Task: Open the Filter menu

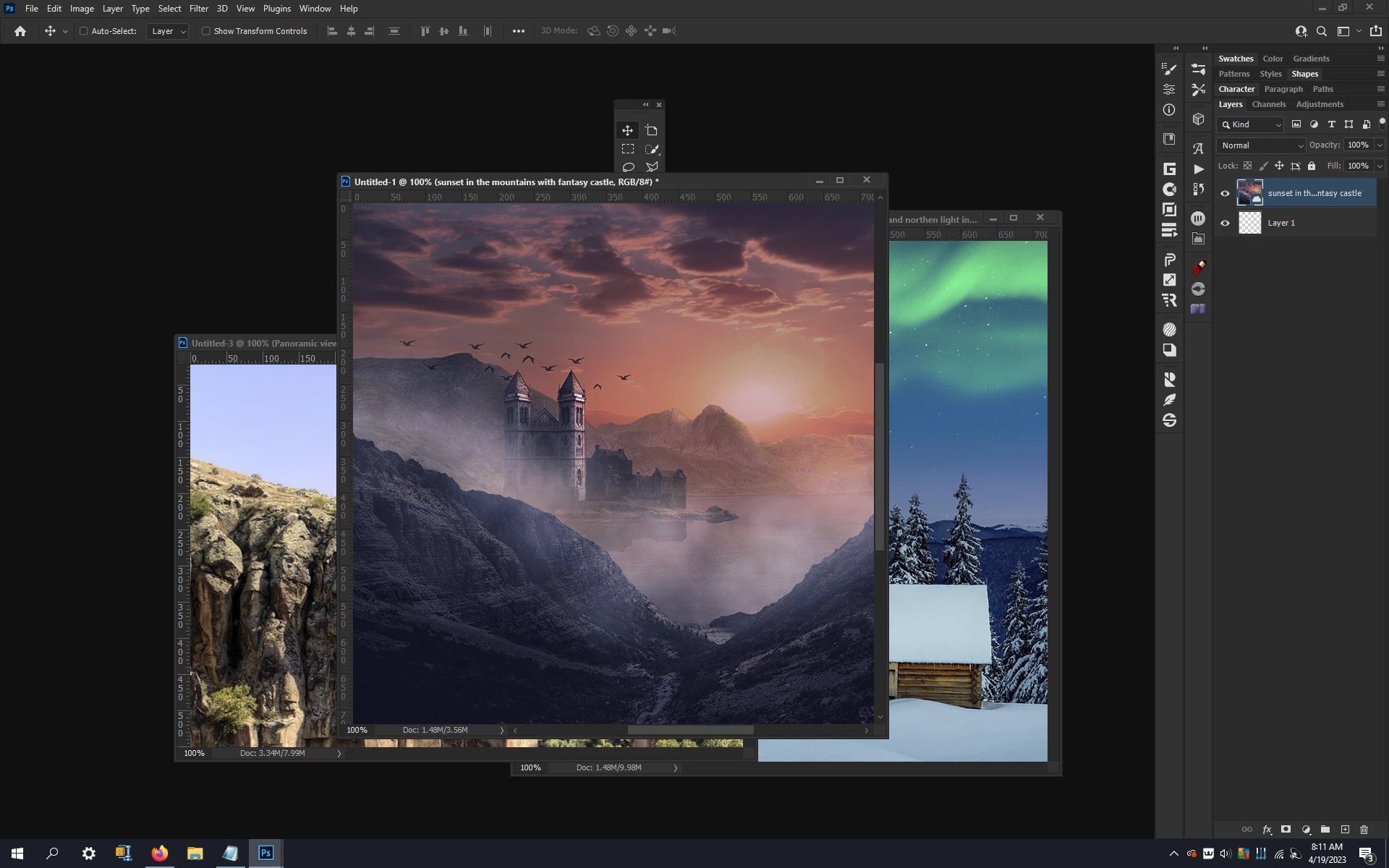Action: [x=198, y=9]
